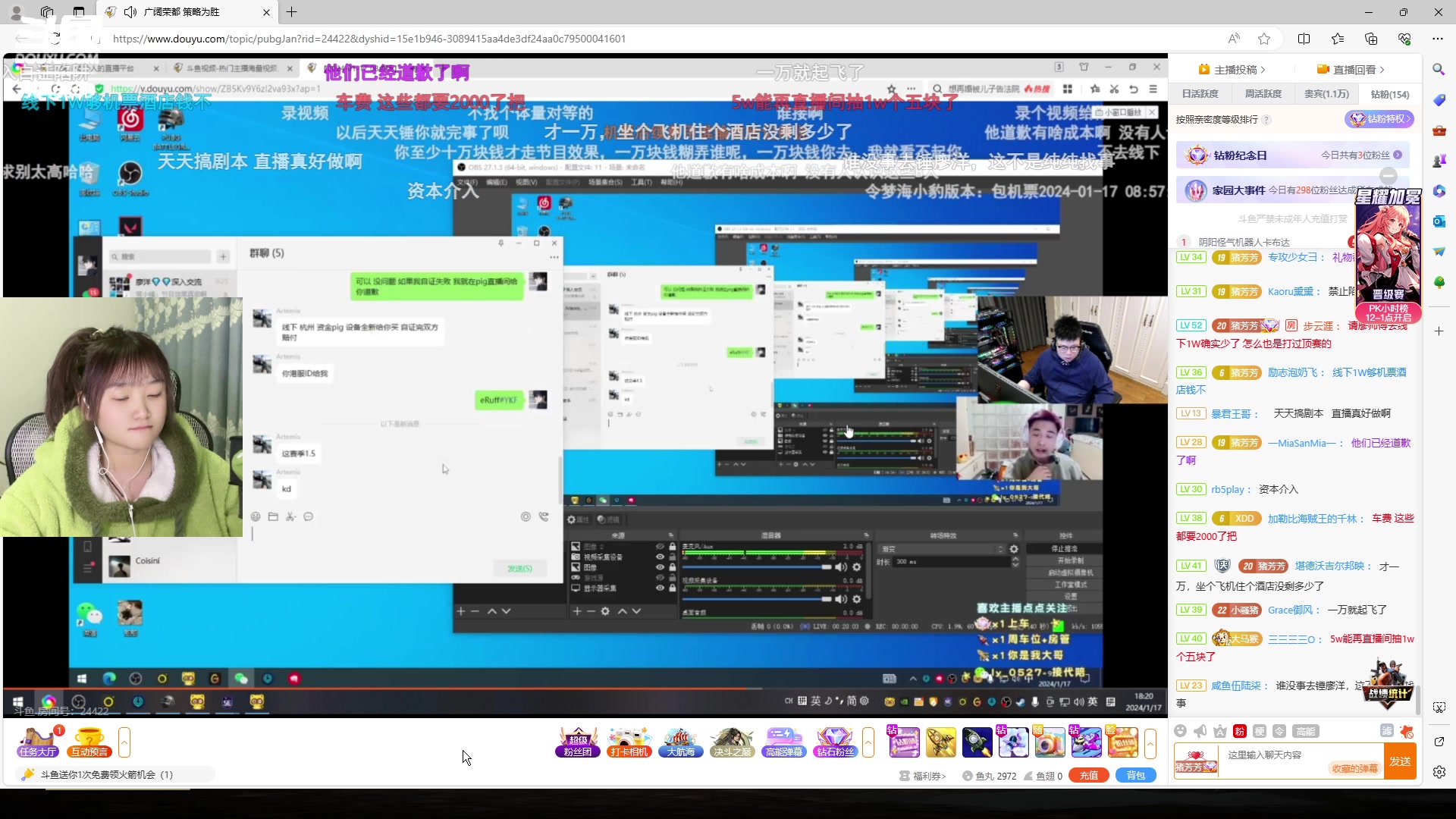1456x819 pixels.
Task: Open the 钻石粉丝 diamond fan icon
Action: pos(835,742)
